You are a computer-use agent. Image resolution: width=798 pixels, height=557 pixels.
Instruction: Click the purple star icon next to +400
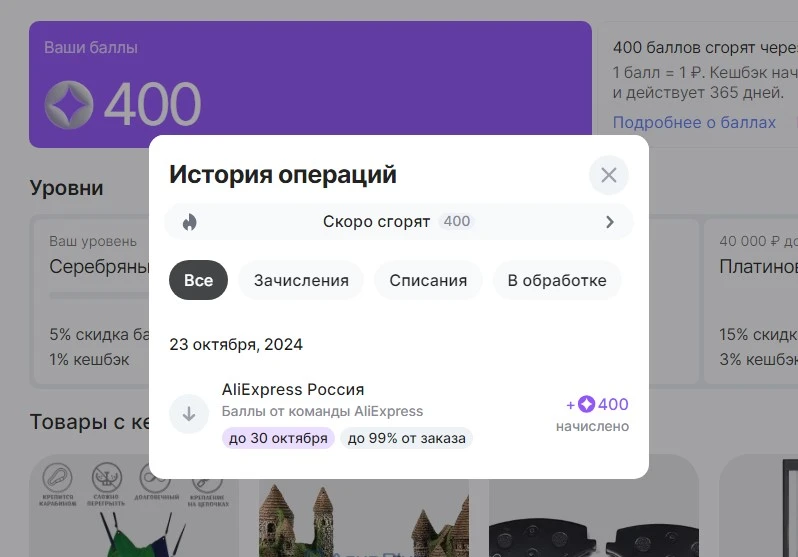point(586,404)
